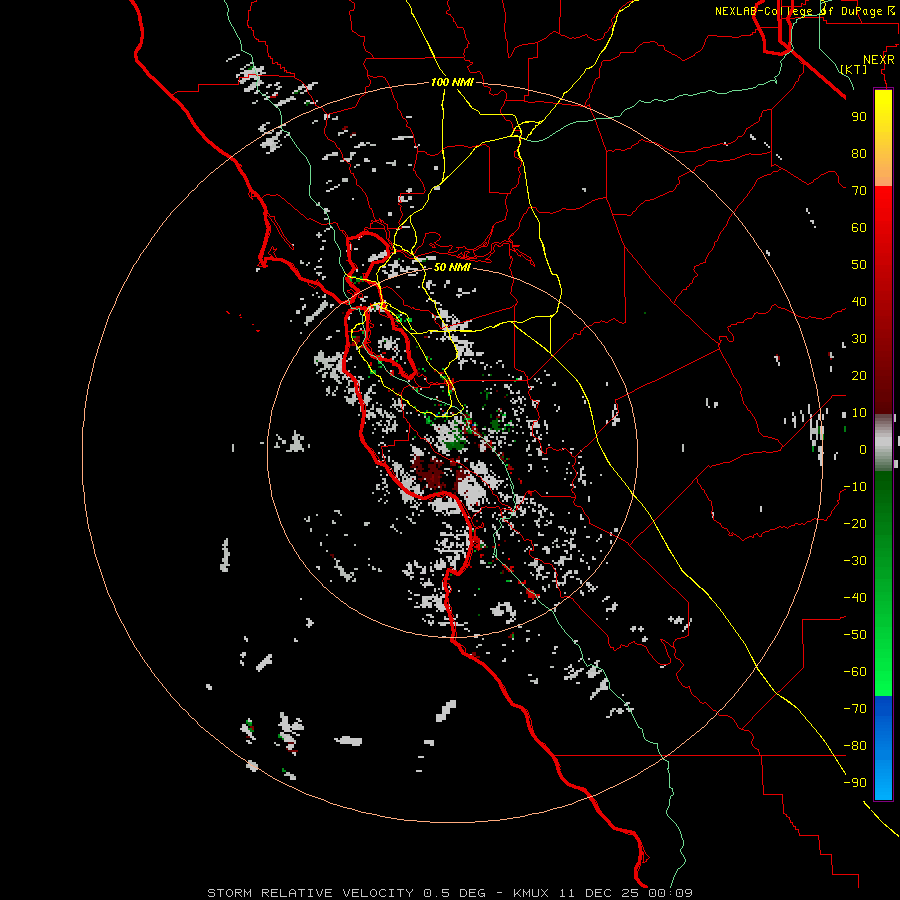
Task: Click the KMUX 11 DEC 25 00:09 timestamp
Action: [603, 893]
